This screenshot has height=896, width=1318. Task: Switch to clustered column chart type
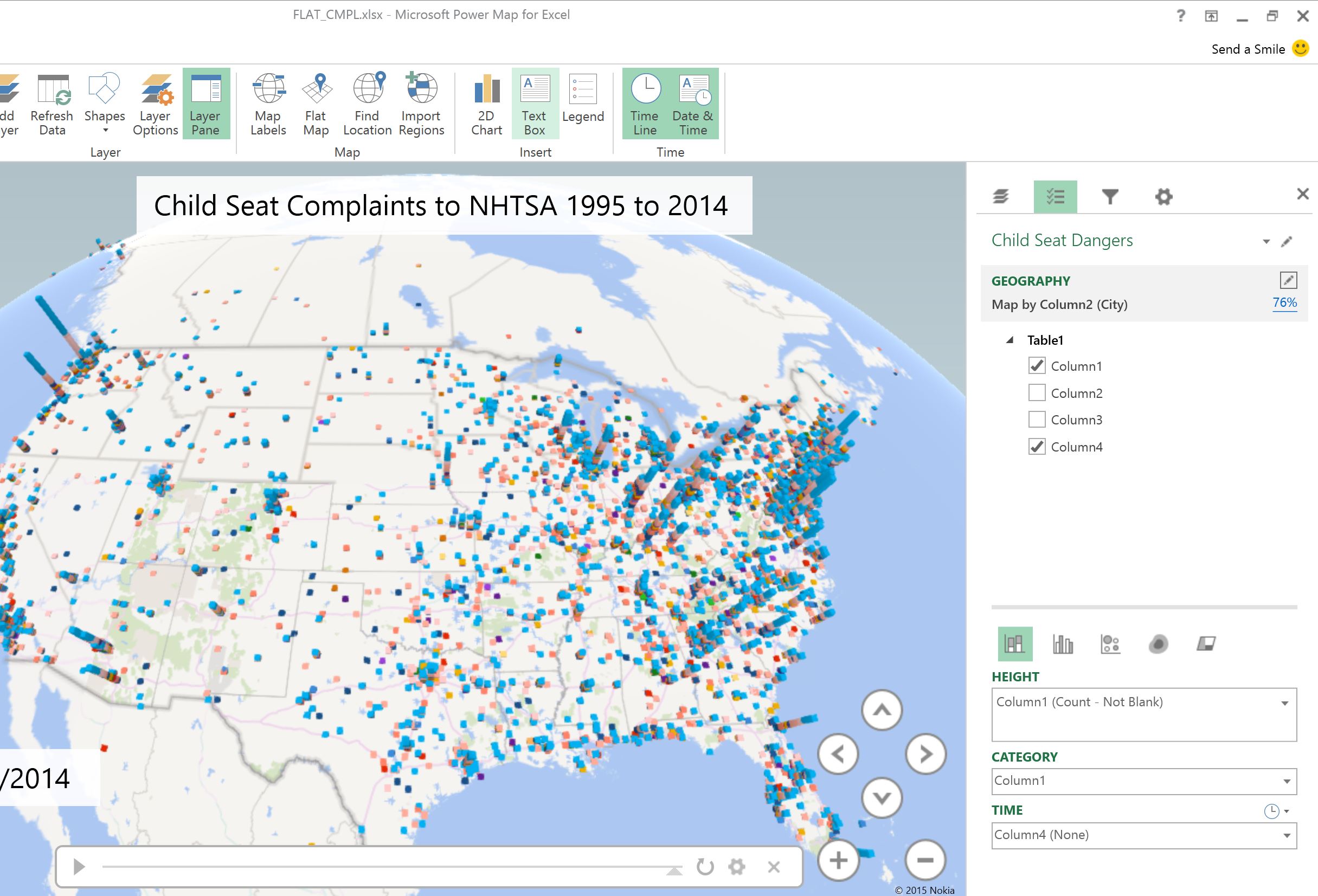[1062, 643]
